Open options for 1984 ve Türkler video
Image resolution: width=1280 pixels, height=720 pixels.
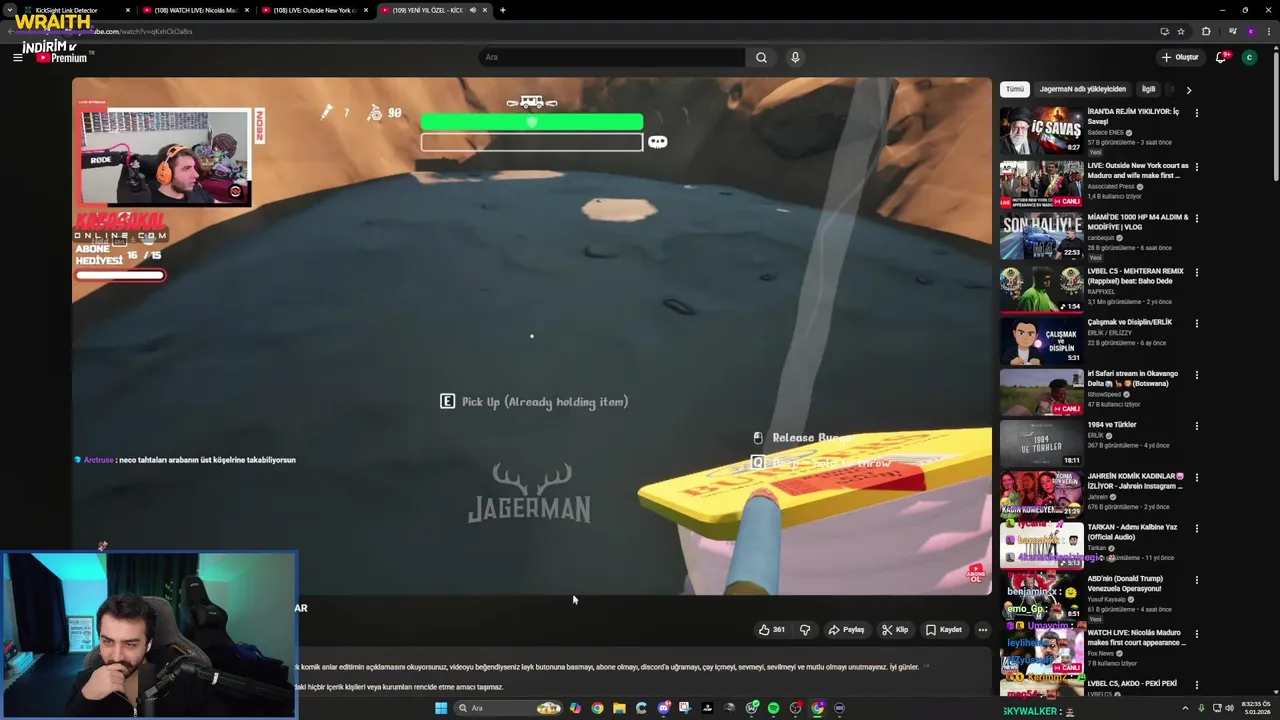click(x=1196, y=426)
